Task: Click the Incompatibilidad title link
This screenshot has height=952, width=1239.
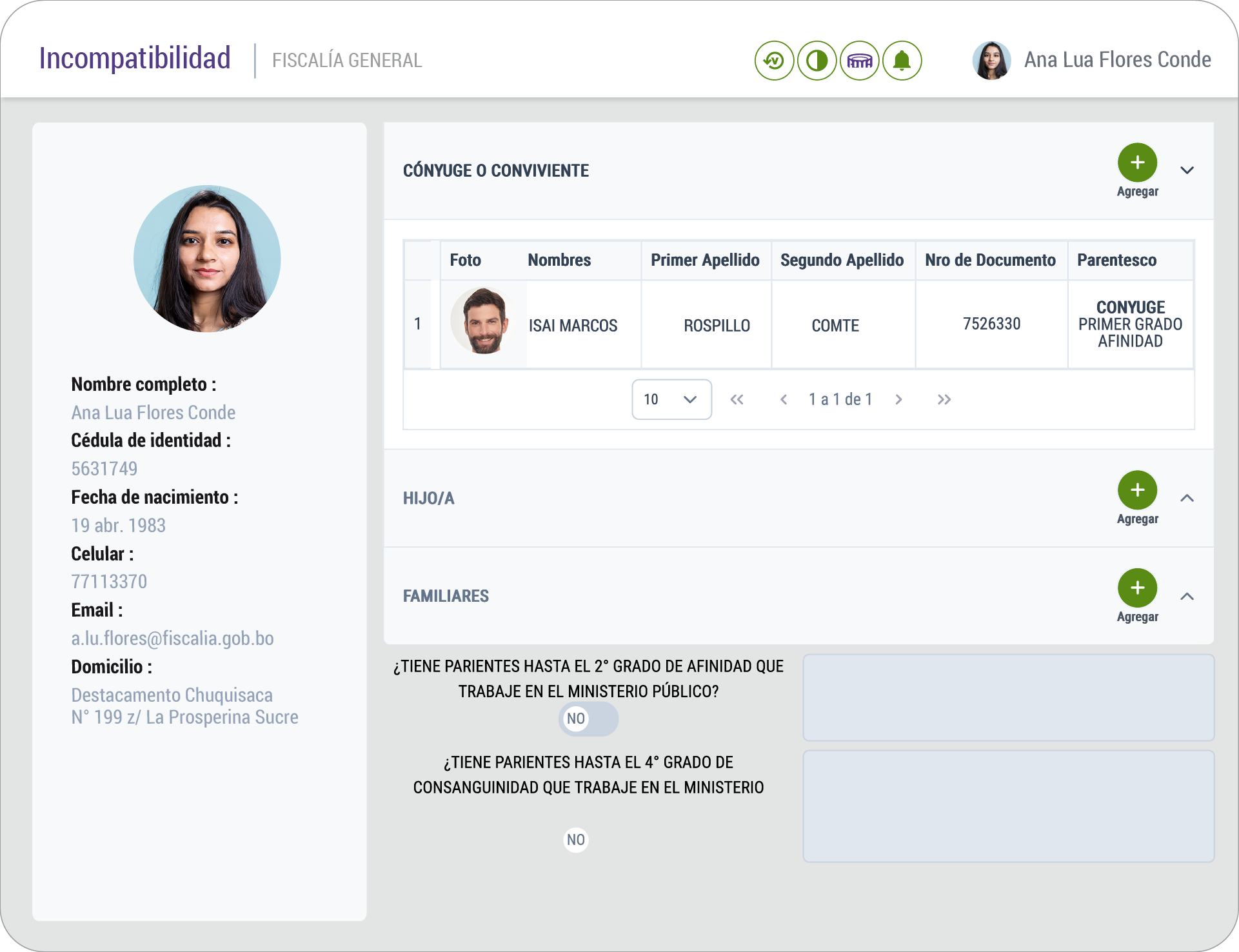Action: click(x=135, y=58)
